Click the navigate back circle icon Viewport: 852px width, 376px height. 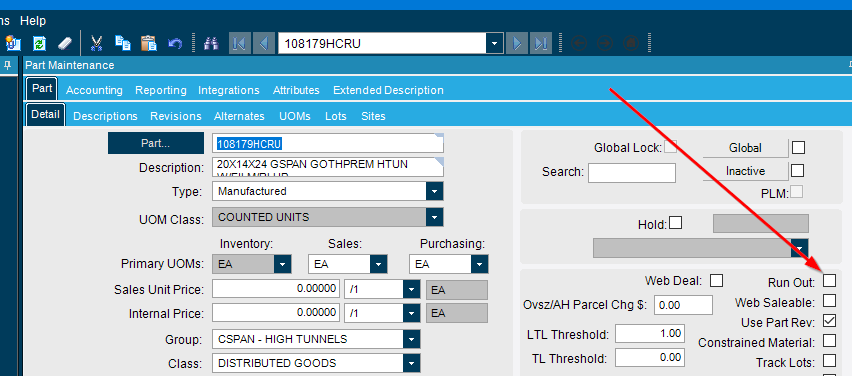pyautogui.click(x=579, y=43)
